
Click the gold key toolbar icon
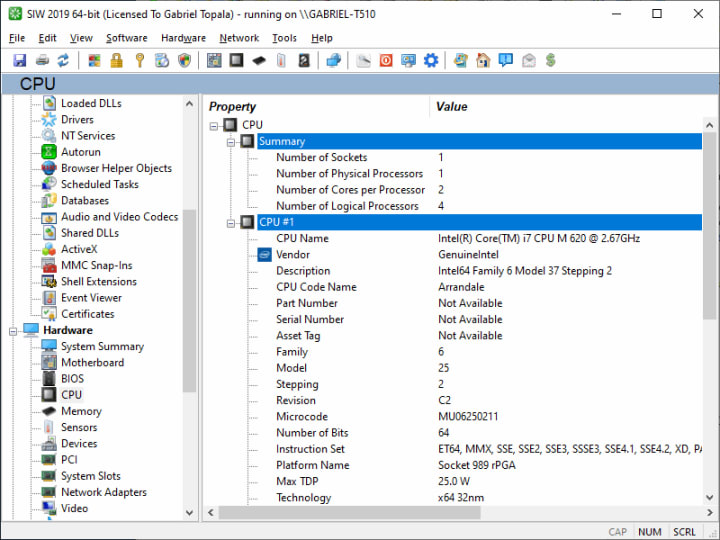click(140, 60)
